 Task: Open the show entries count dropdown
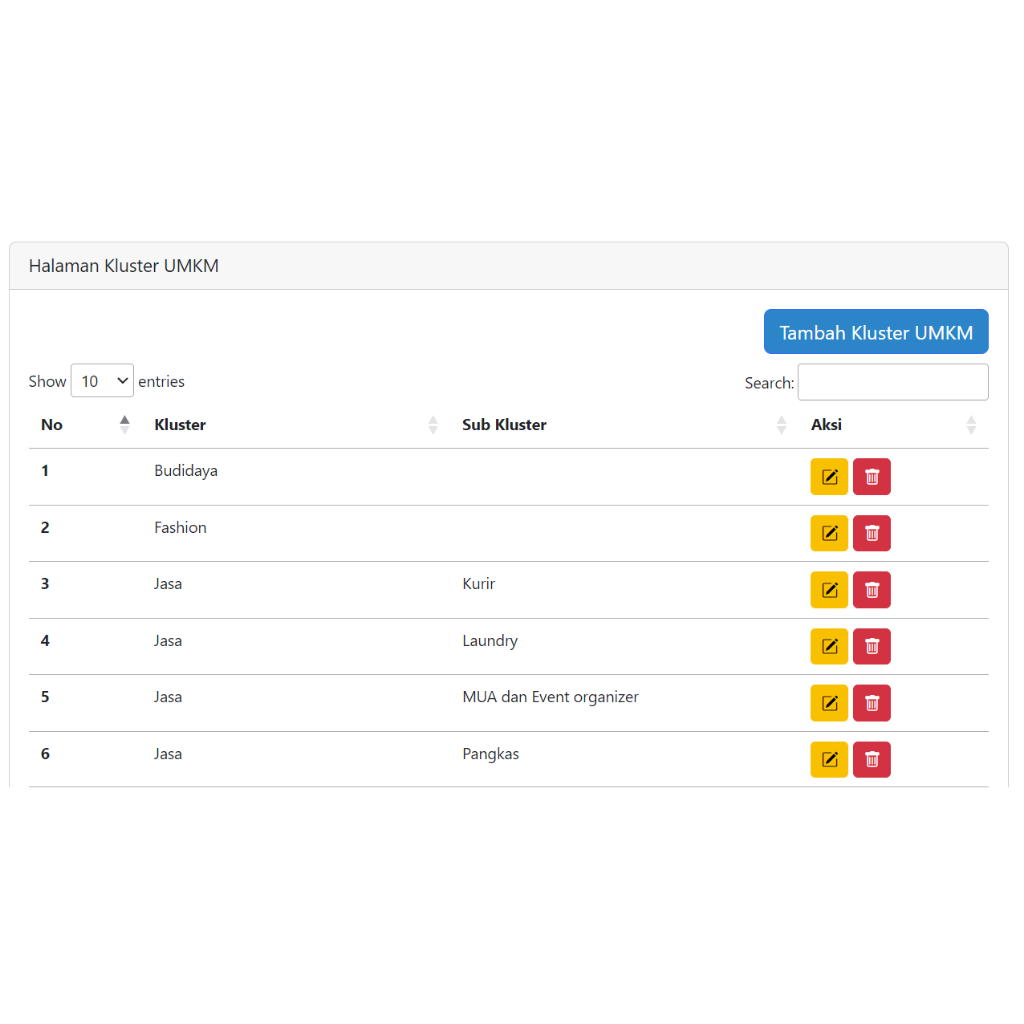tap(102, 381)
